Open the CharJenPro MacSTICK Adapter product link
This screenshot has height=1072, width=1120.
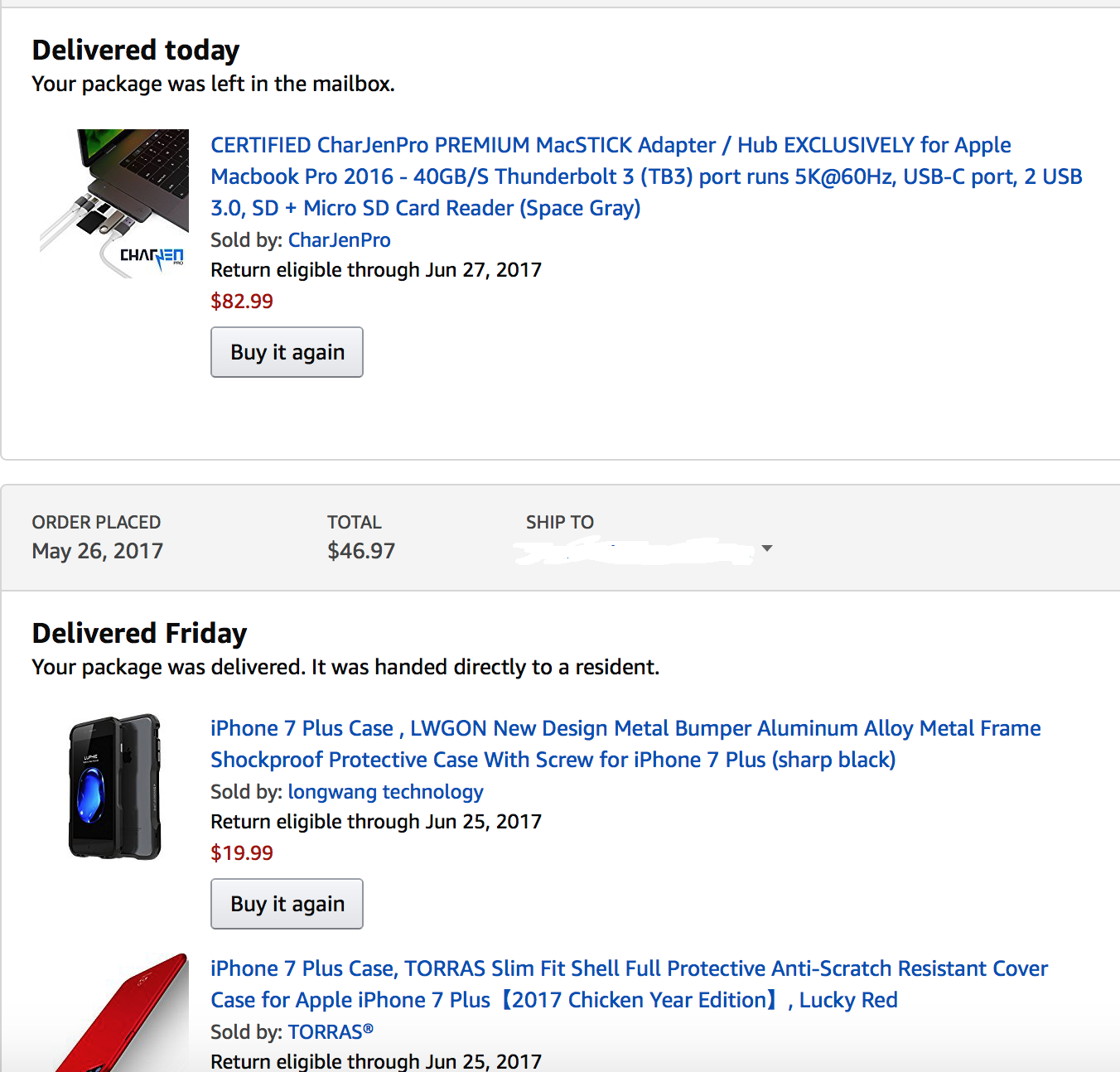(646, 176)
